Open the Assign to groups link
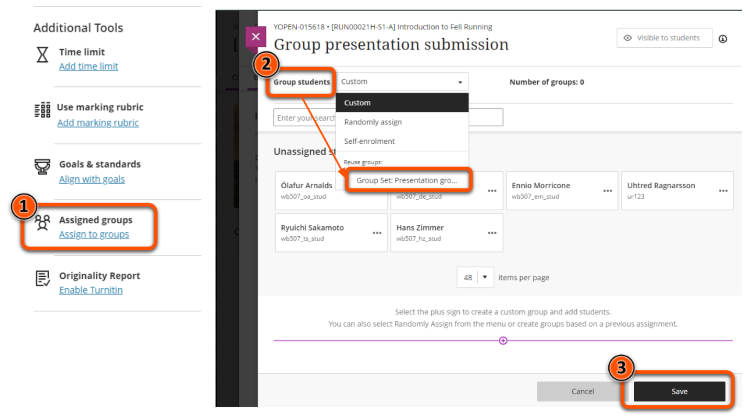 [92, 234]
